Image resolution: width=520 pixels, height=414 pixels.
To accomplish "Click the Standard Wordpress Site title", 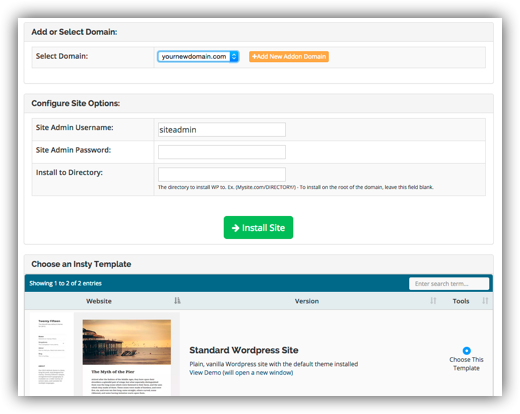I will point(244,350).
